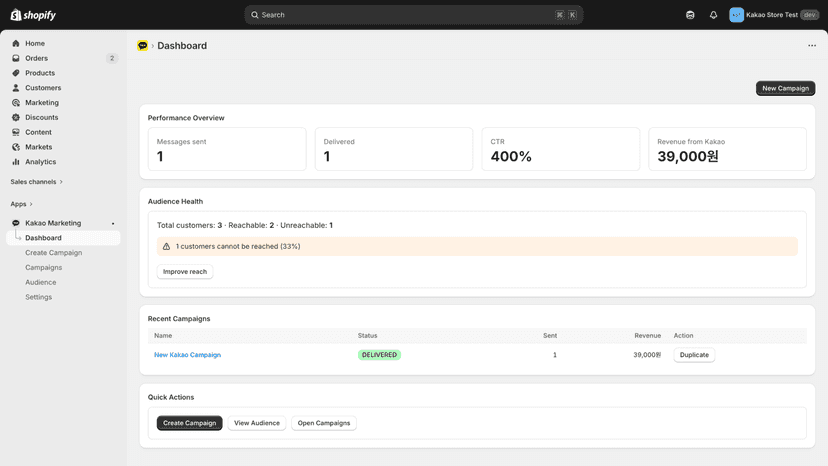Open Create Campaign in sidebar
The height and width of the screenshot is (466, 828).
(x=53, y=253)
